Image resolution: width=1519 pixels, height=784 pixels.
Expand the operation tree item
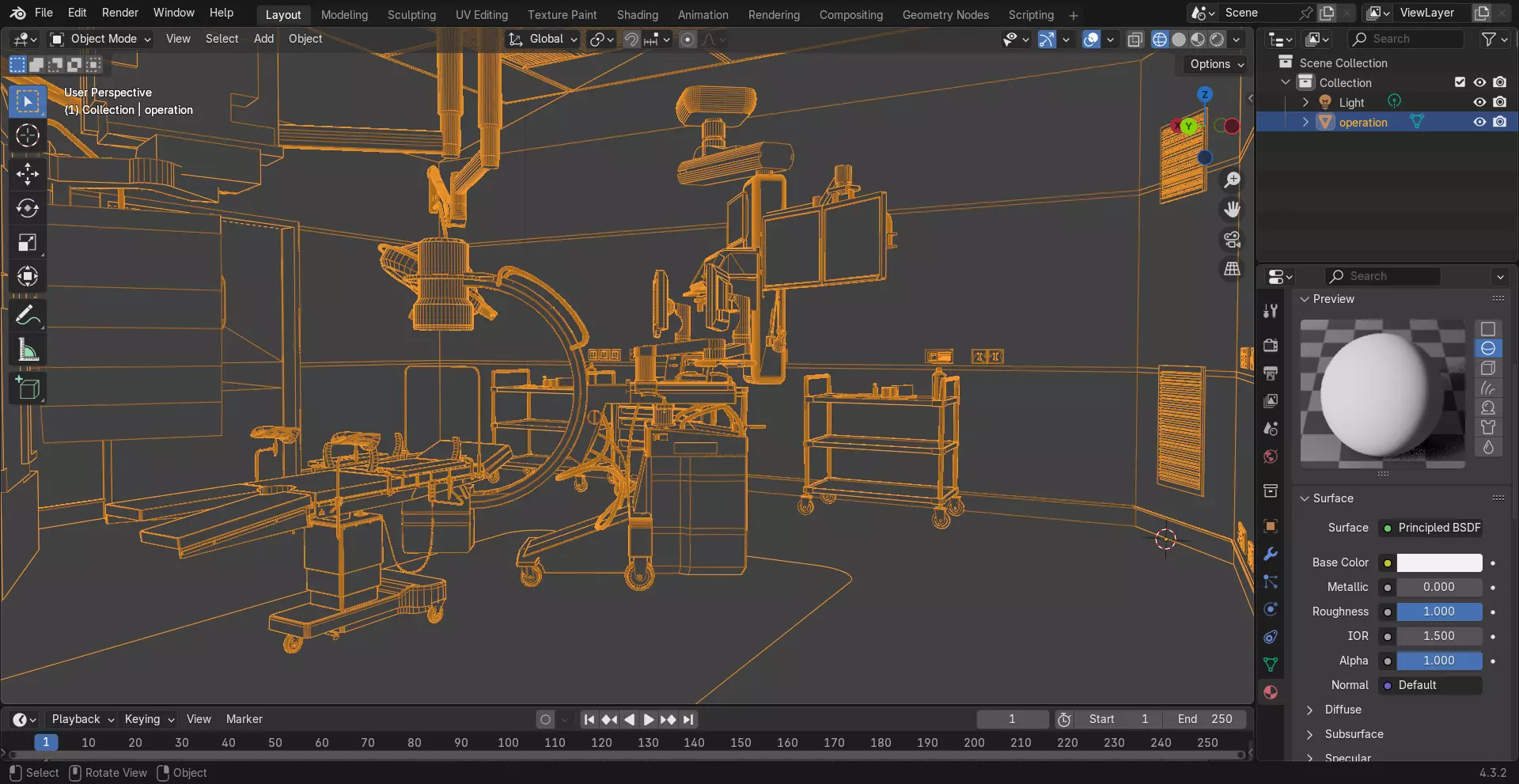coord(1305,122)
